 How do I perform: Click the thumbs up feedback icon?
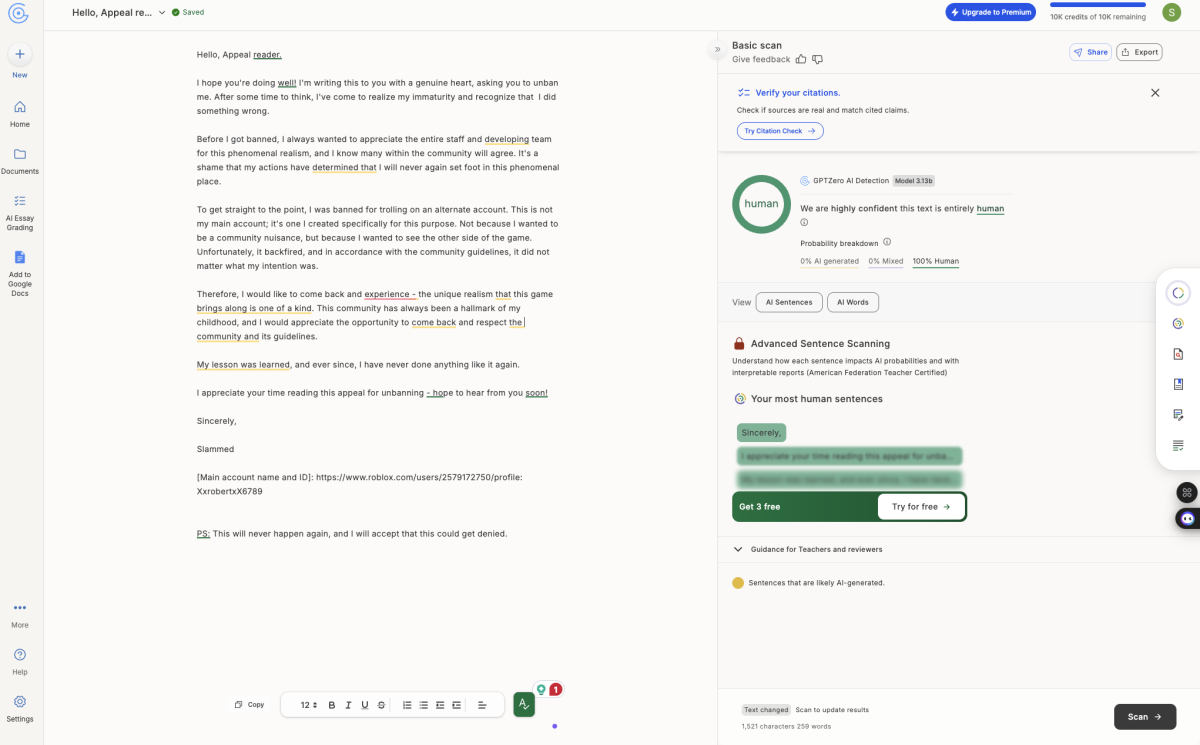801,60
